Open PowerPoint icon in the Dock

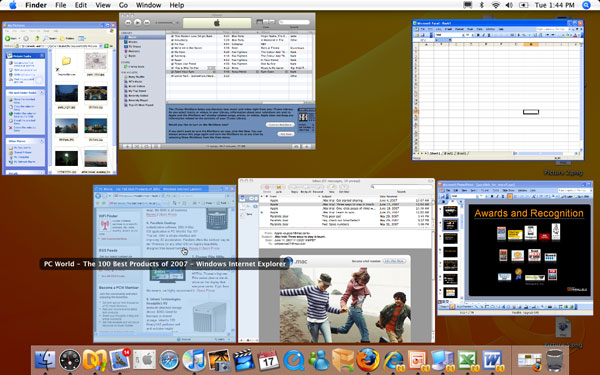tap(418, 360)
